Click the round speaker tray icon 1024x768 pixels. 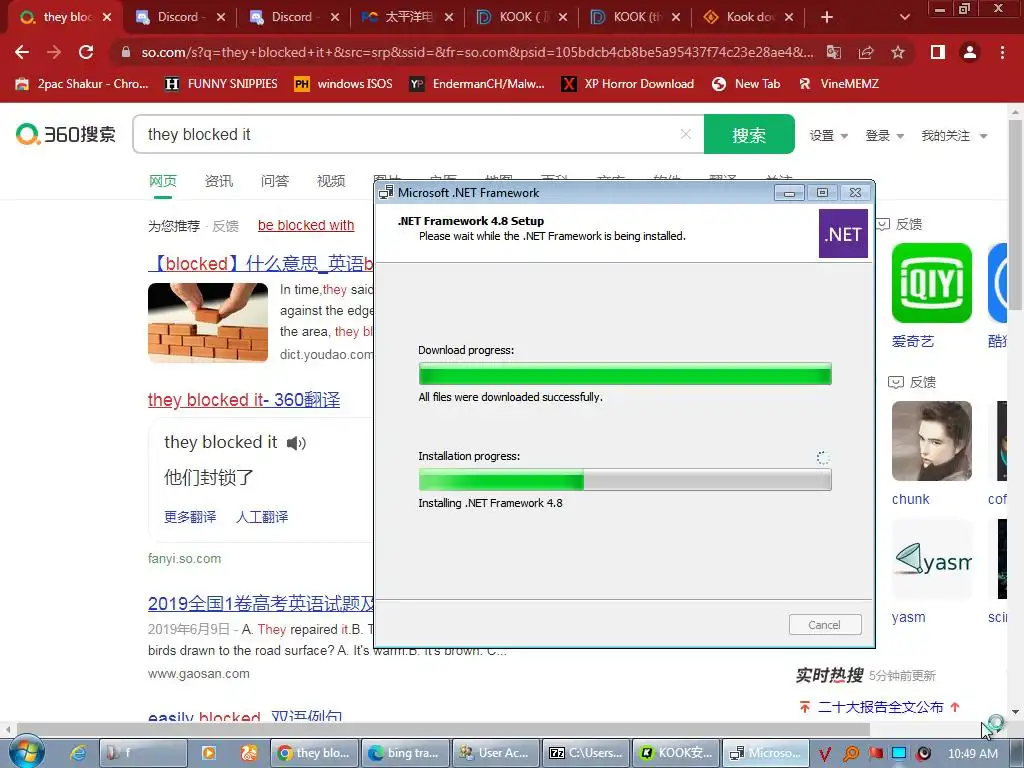tap(923, 754)
